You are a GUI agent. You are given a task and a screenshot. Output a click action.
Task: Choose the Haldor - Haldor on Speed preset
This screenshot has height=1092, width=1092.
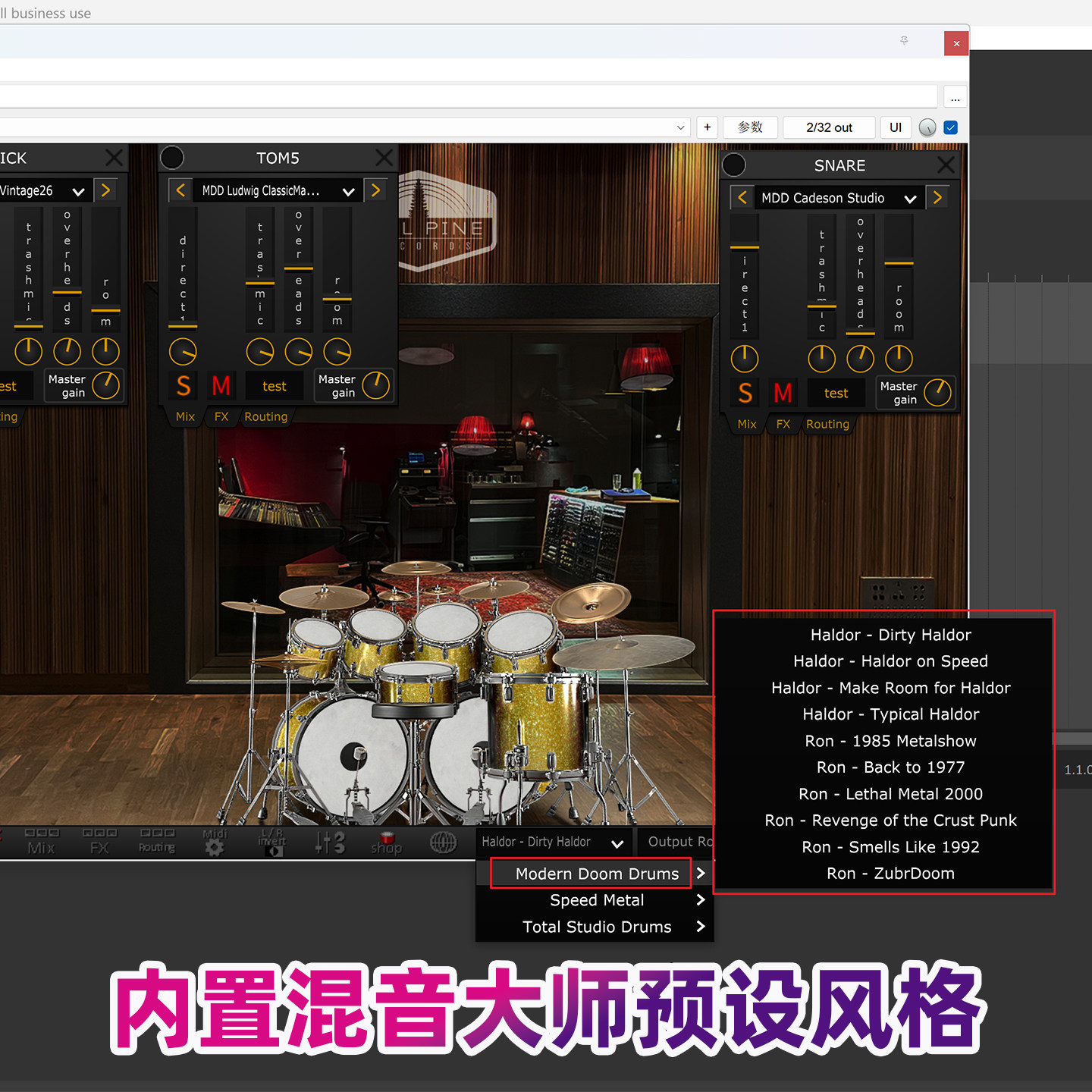point(890,661)
